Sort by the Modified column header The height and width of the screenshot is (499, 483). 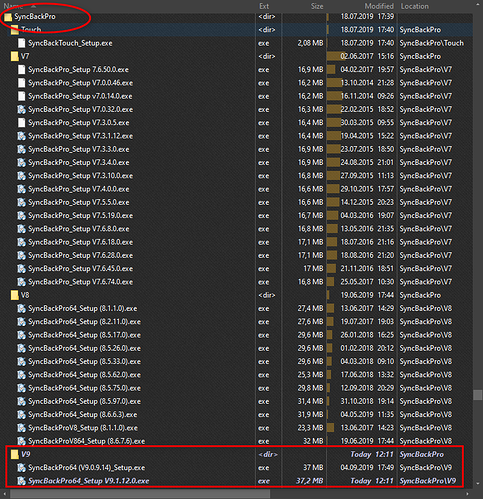[x=379, y=6]
